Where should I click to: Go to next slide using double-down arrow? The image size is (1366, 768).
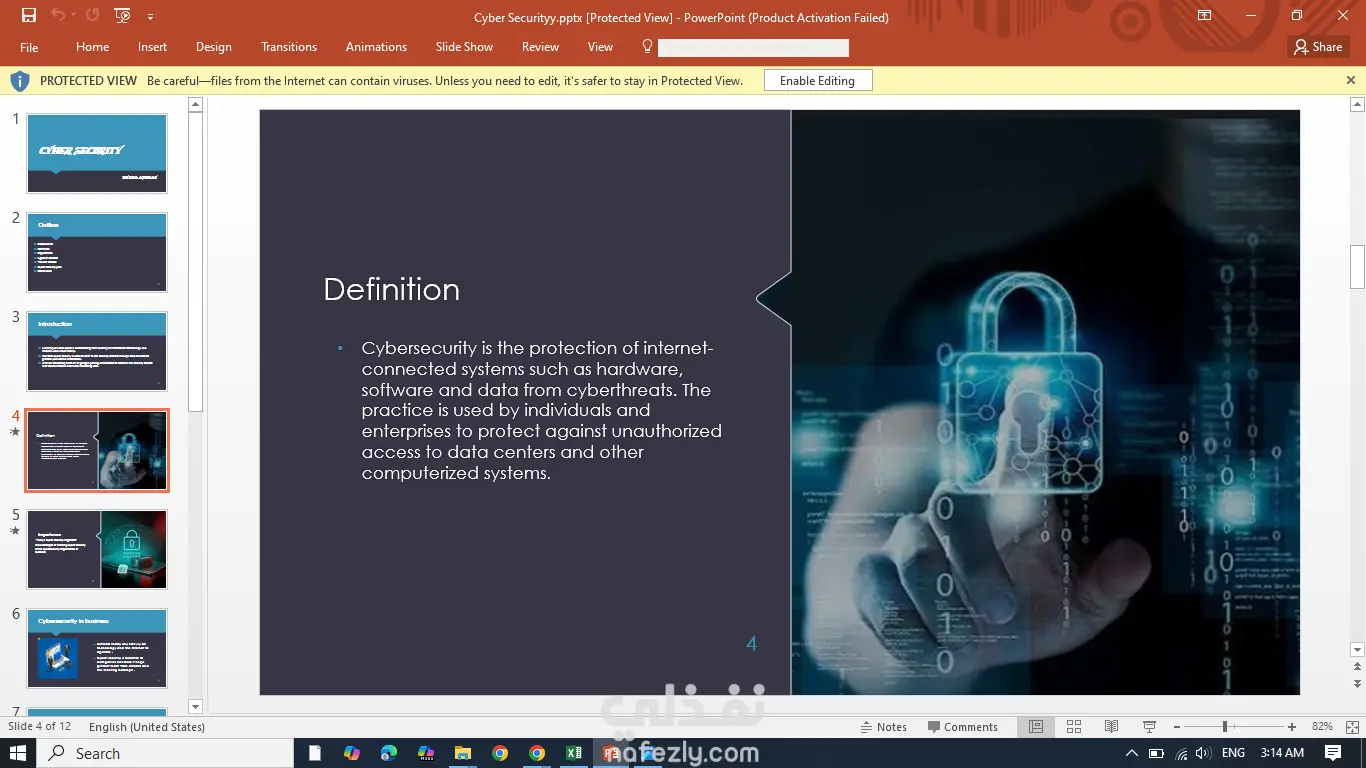coord(1357,683)
